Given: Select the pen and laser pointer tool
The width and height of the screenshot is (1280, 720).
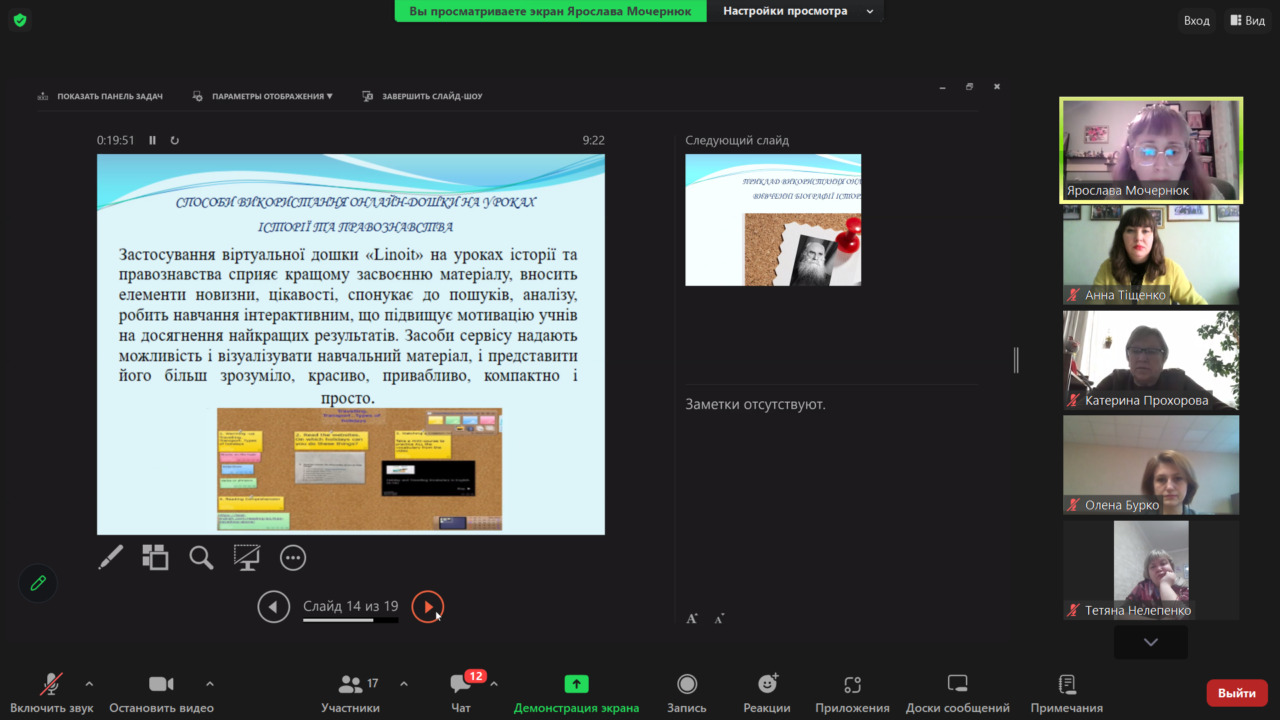Looking at the screenshot, I should click(110, 557).
